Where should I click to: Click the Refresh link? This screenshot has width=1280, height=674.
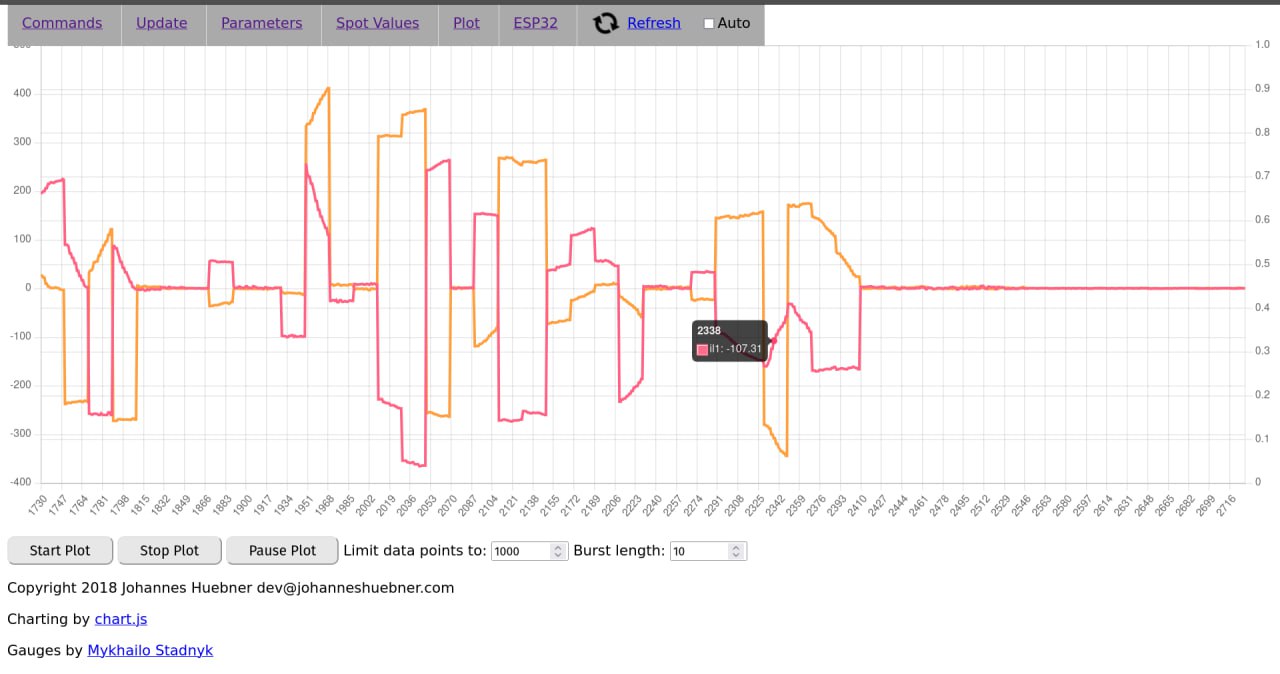(x=654, y=23)
